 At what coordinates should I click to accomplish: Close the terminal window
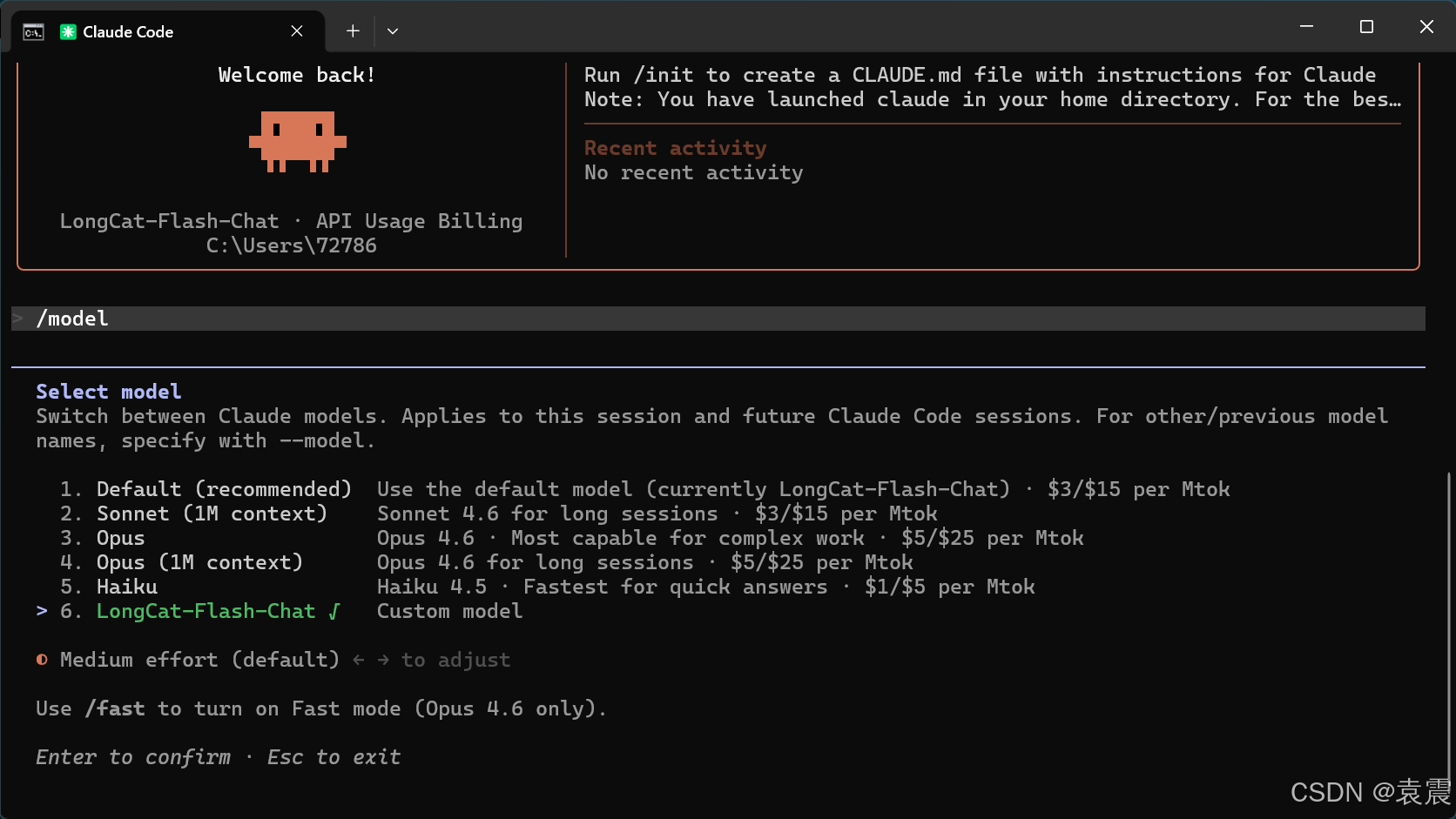pyautogui.click(x=1426, y=27)
